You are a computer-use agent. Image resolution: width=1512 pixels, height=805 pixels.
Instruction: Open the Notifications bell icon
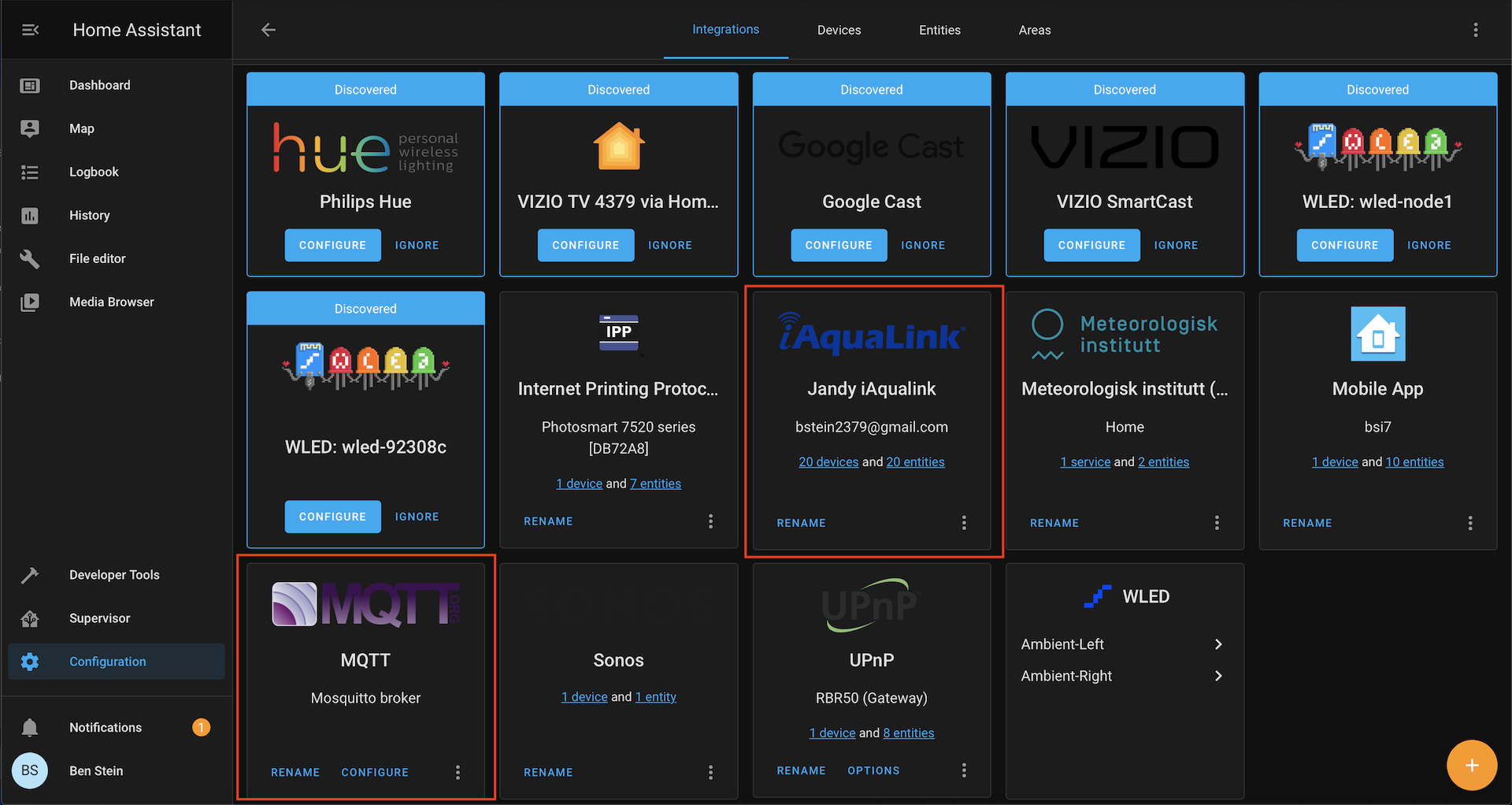coord(30,727)
